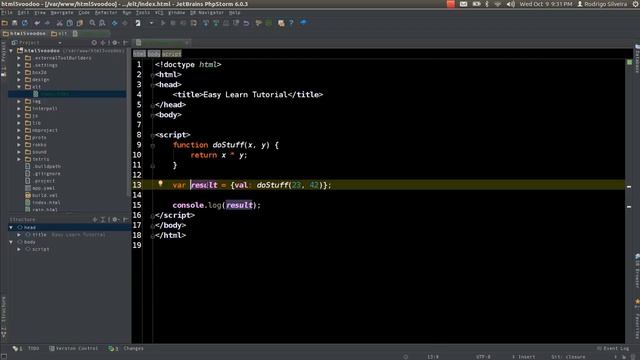Click the green inspection status indicator
Viewport: 640px width, 360px height.
(629, 62)
